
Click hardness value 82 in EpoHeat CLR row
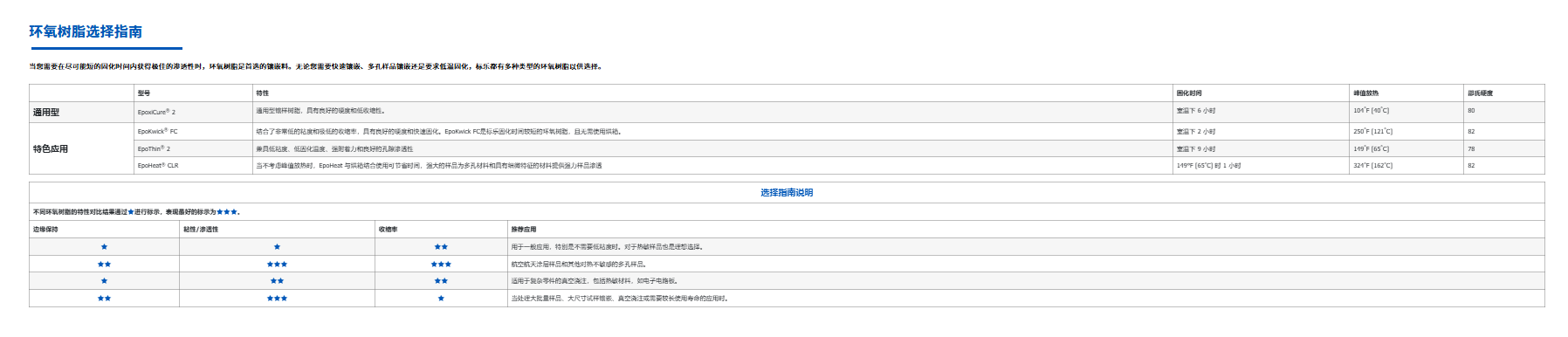click(1471, 165)
